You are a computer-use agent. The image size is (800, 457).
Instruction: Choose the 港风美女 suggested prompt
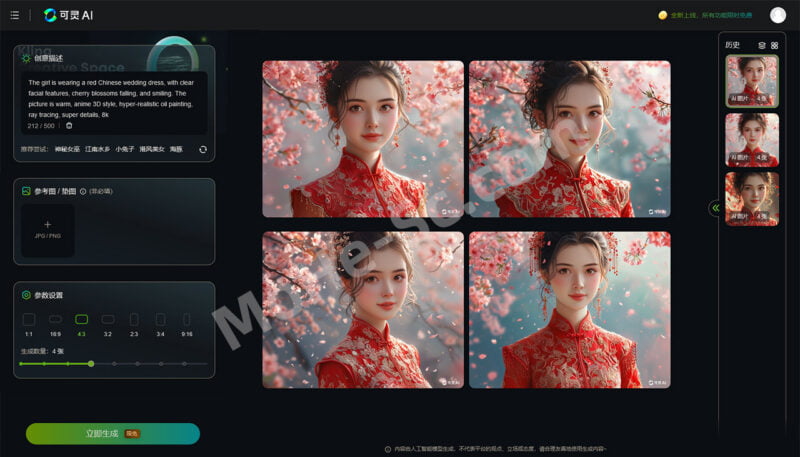[x=152, y=149]
